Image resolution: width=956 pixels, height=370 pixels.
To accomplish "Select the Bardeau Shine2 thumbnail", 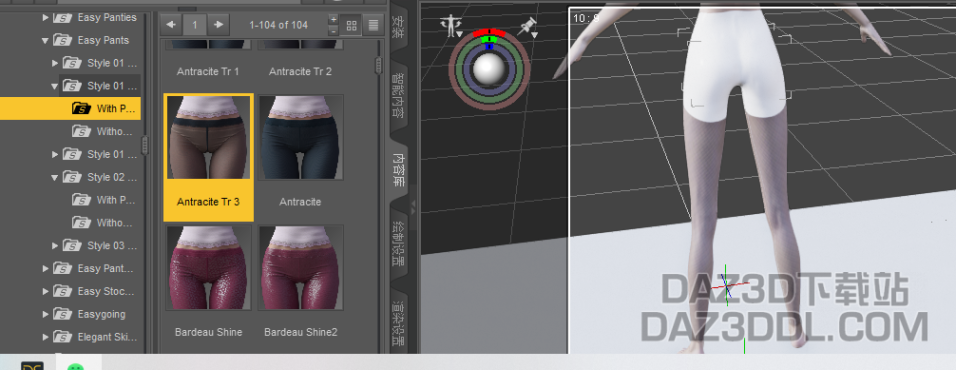I will (301, 268).
